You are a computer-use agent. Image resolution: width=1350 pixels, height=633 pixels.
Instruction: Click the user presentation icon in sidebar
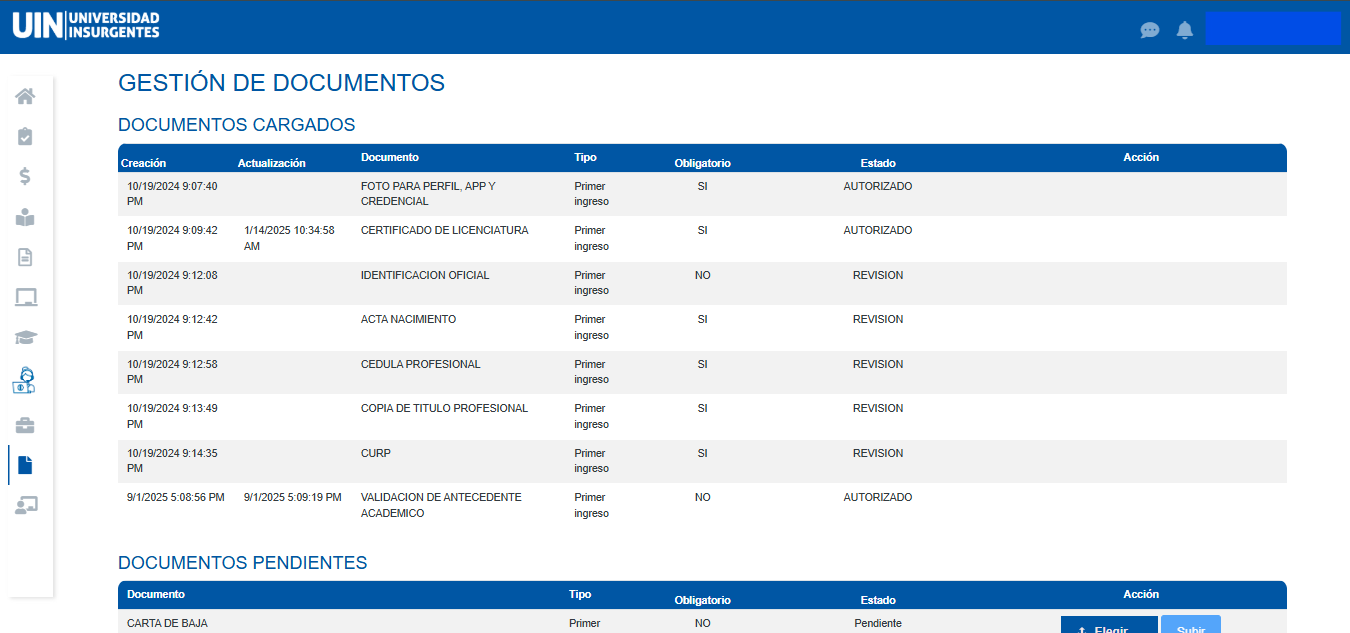click(x=25, y=505)
